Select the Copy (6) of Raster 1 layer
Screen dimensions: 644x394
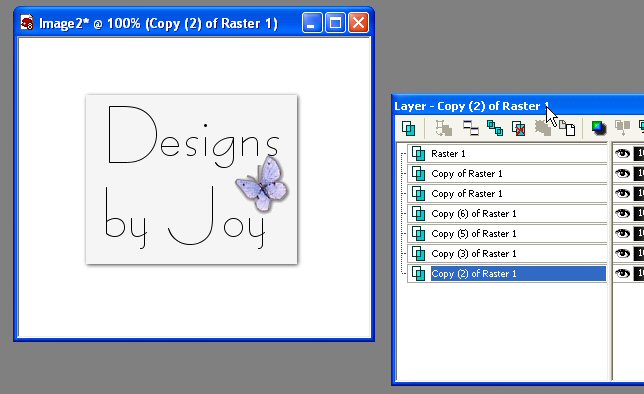click(507, 213)
